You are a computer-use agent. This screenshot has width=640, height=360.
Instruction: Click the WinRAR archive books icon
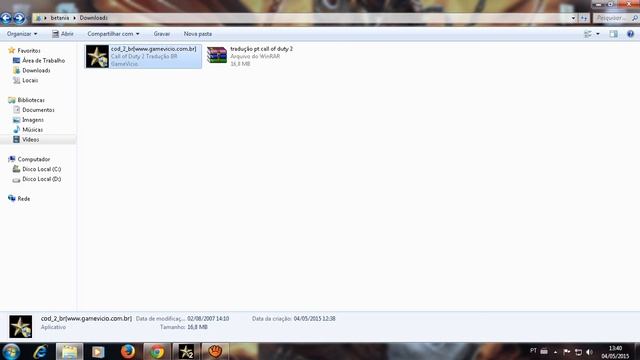217,55
